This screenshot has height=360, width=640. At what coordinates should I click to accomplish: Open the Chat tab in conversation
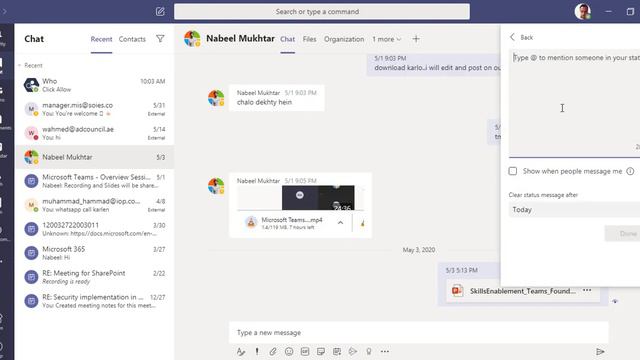coord(287,39)
